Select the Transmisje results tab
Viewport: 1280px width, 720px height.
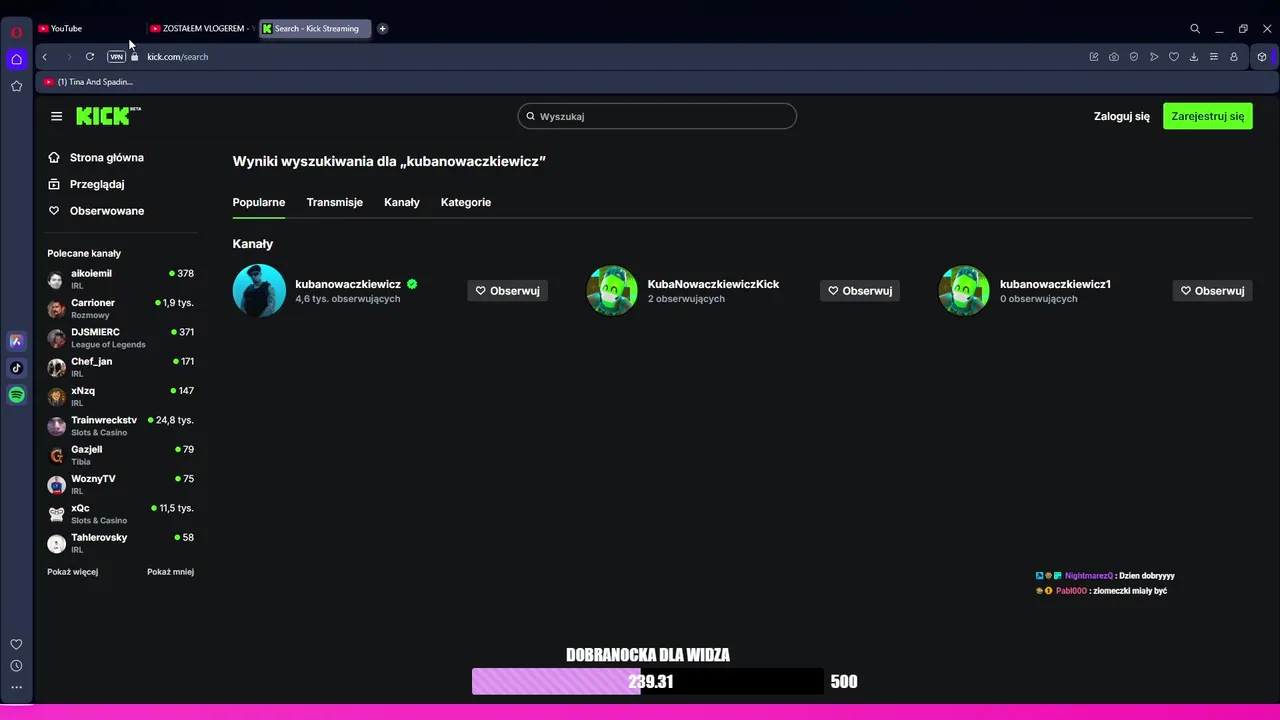(335, 202)
